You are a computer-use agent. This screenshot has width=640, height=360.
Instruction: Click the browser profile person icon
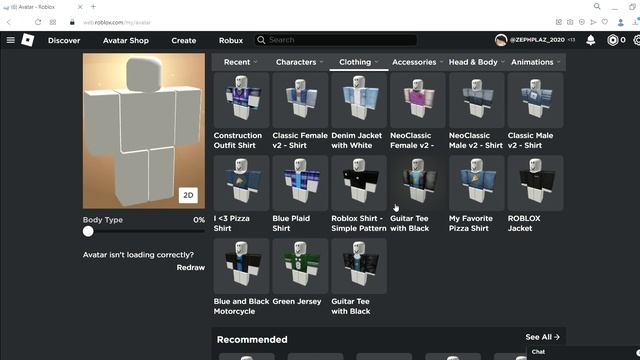[x=620, y=22]
